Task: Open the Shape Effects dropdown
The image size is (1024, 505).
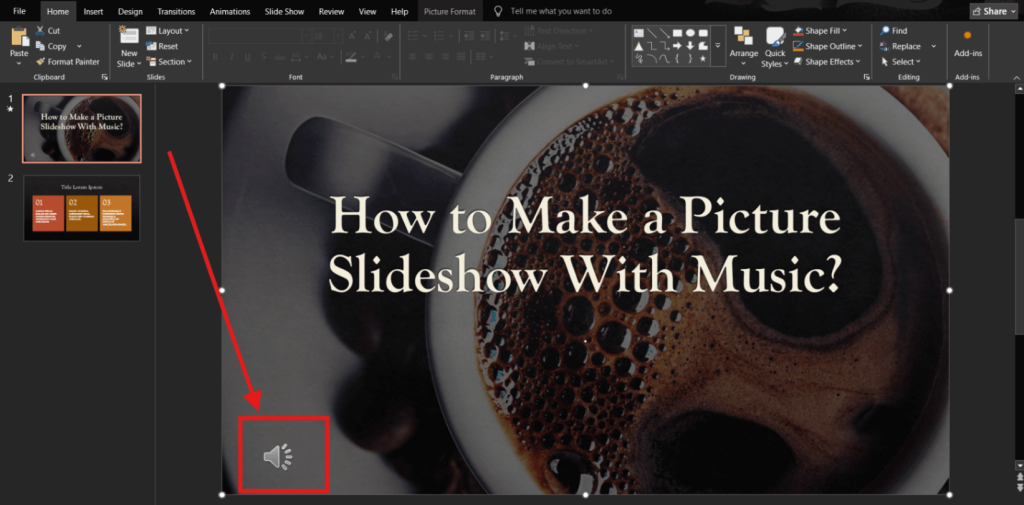Action: click(827, 62)
